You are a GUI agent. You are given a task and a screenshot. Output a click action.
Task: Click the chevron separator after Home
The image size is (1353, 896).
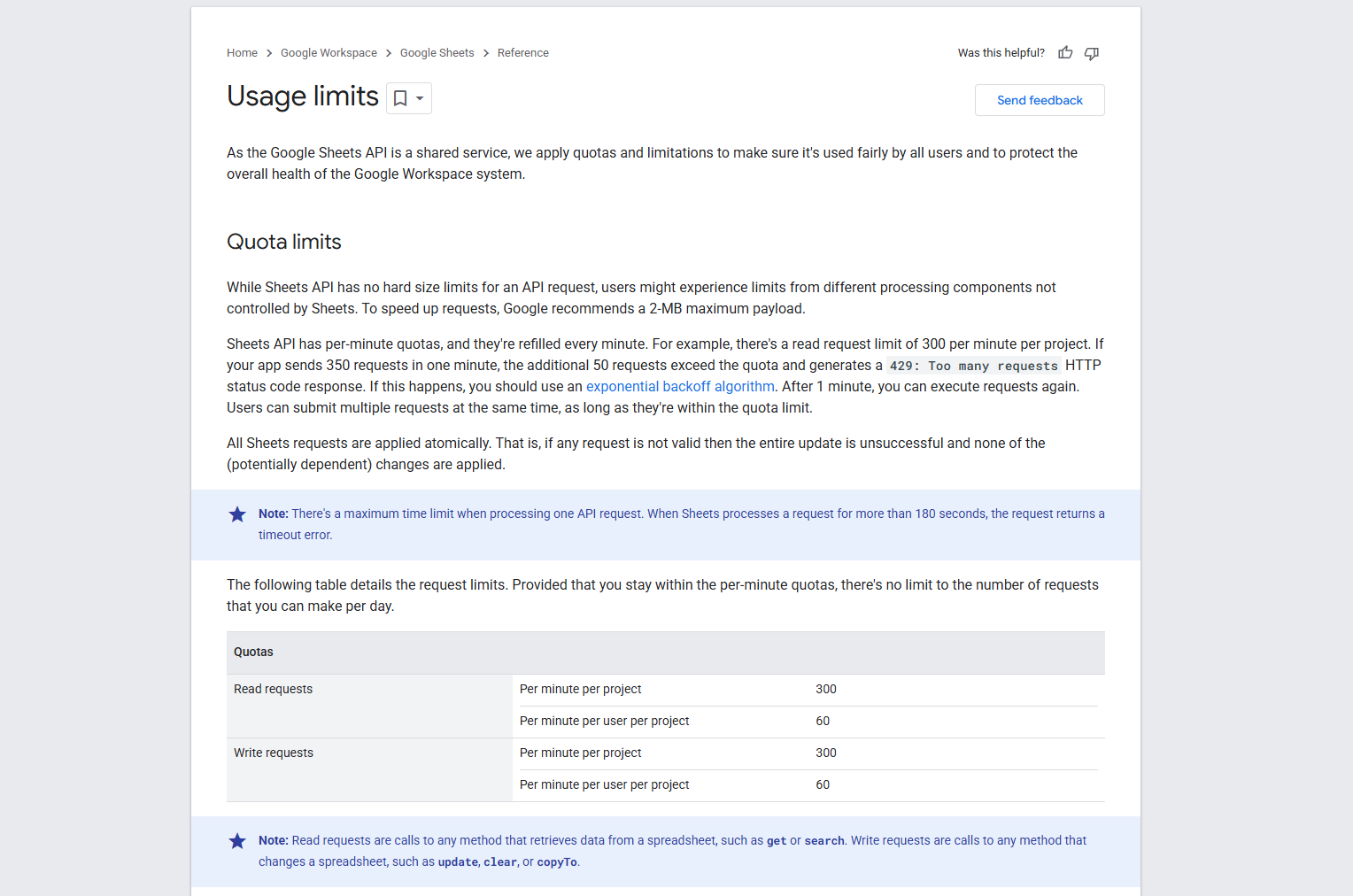(x=269, y=53)
